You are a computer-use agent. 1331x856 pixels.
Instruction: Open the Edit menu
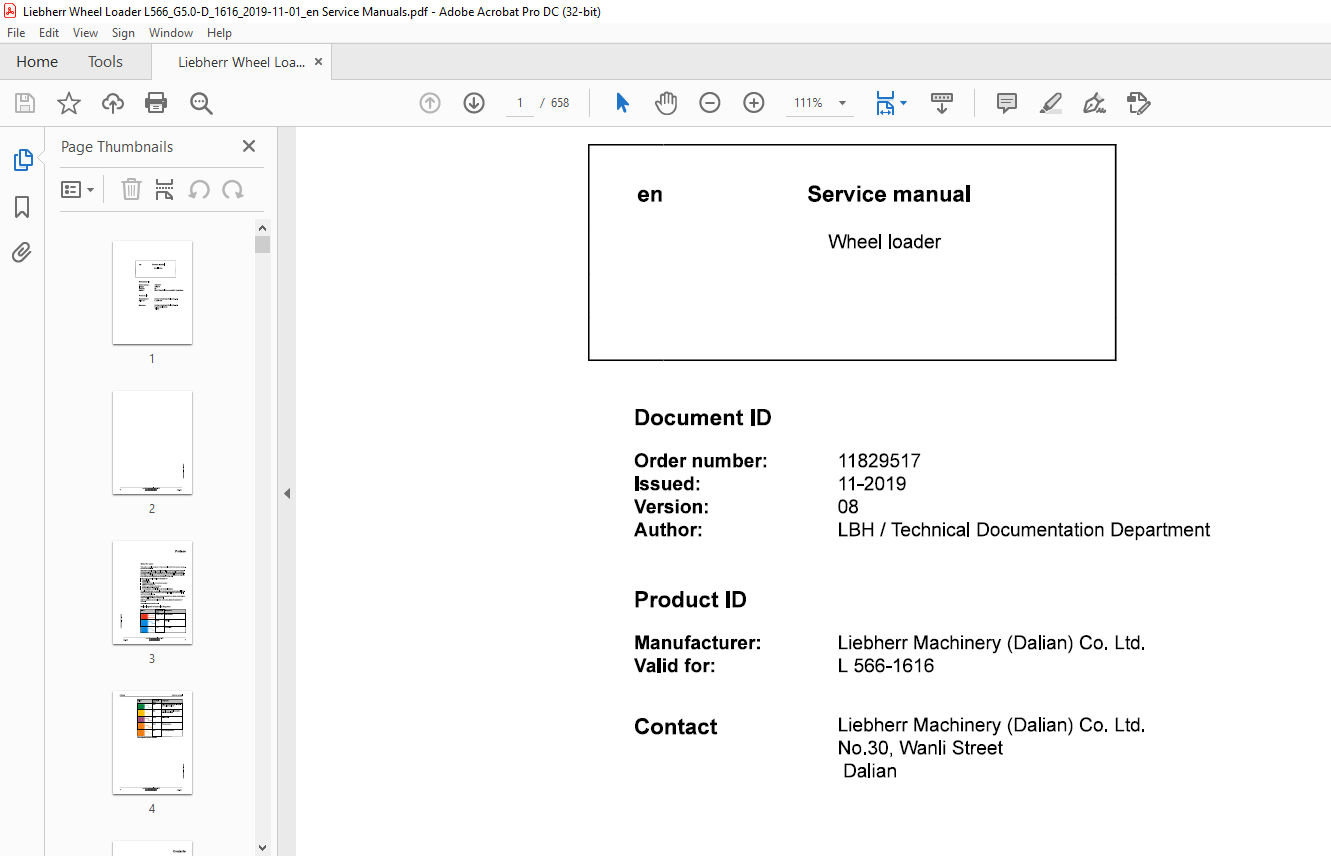click(x=49, y=33)
